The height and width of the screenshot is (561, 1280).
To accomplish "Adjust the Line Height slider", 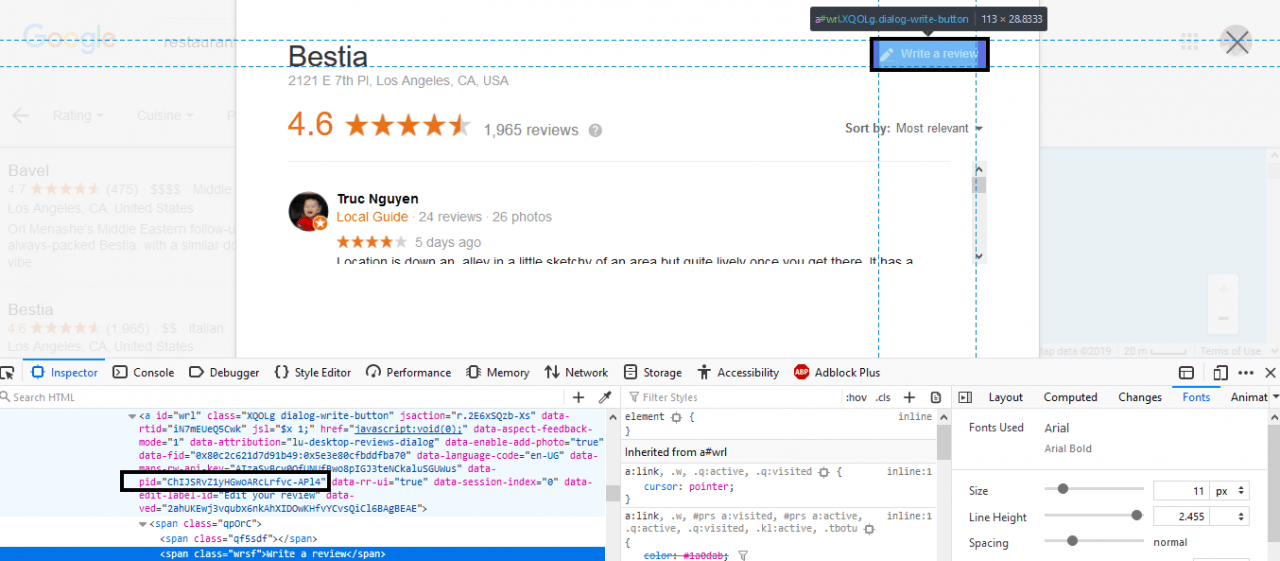I will click(1094, 516).
